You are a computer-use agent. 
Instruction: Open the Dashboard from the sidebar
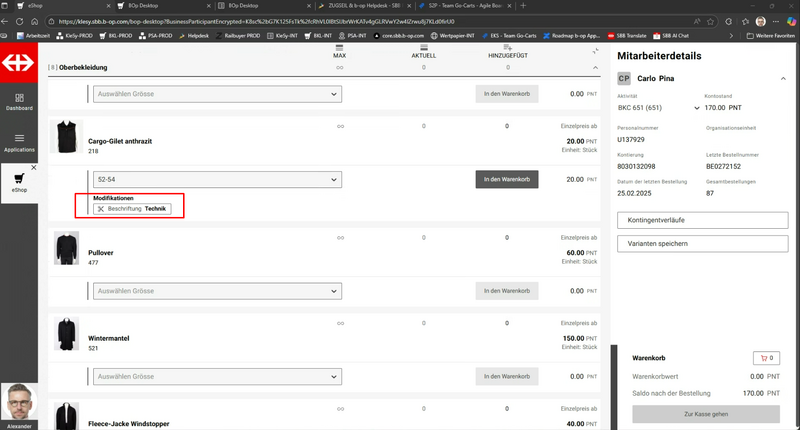click(x=18, y=99)
